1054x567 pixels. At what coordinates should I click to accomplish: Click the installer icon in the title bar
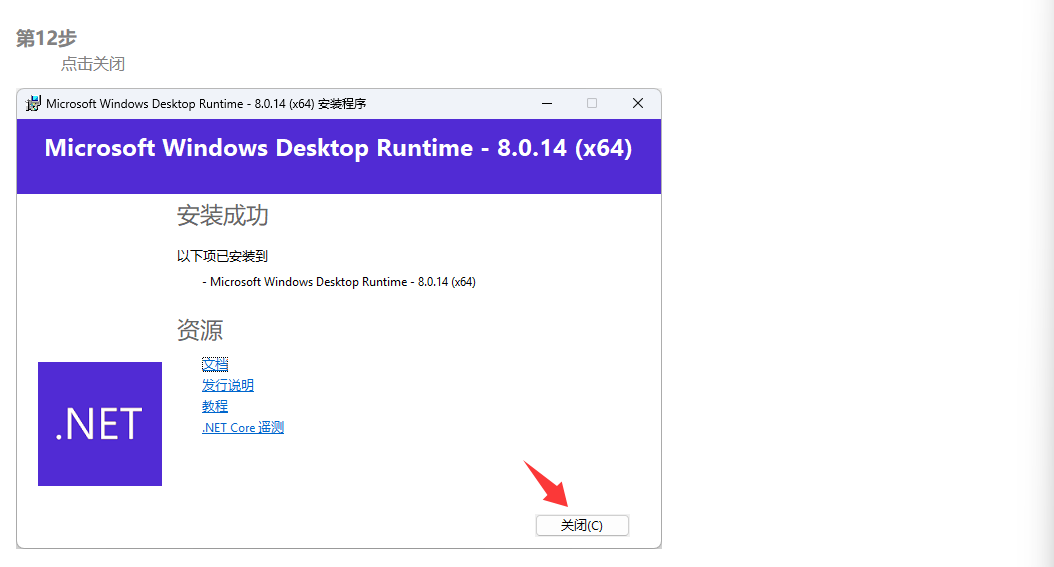click(33, 103)
